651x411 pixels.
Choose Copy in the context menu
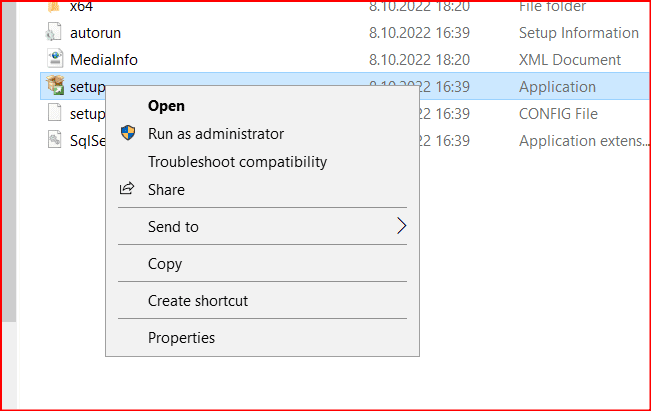pyautogui.click(x=165, y=264)
